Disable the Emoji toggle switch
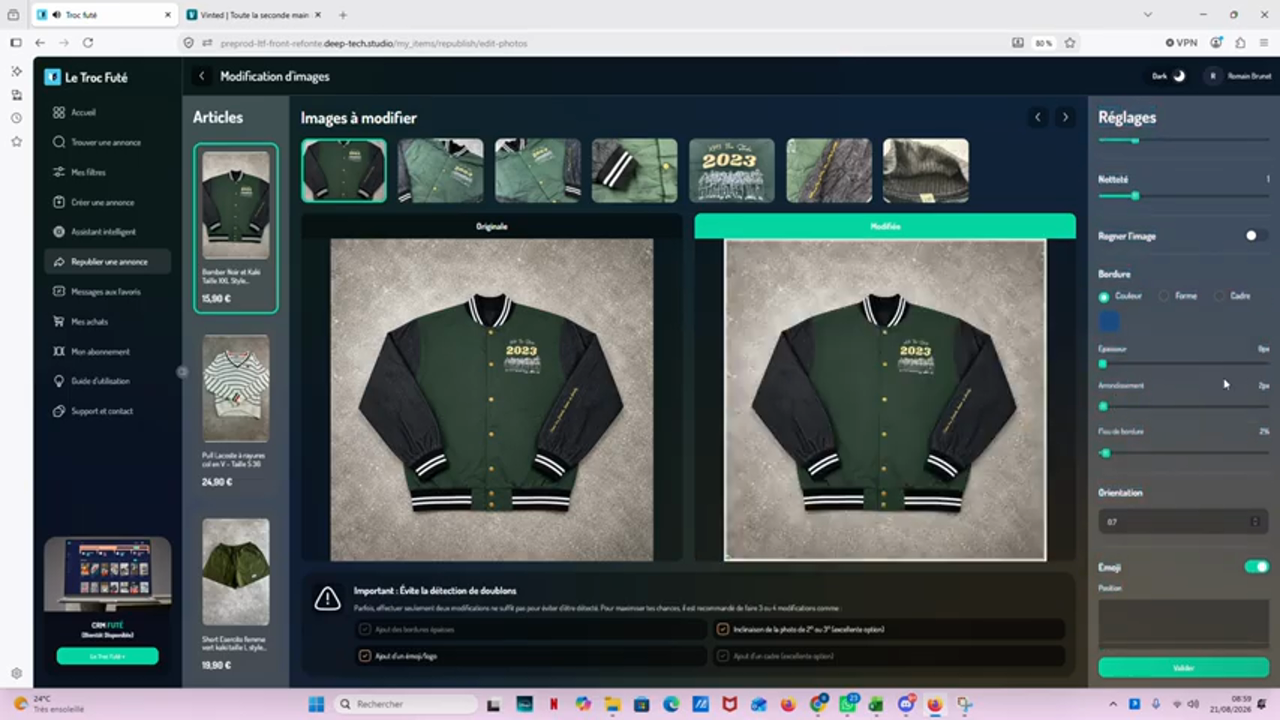Screen dimensions: 1280x720 coord(1257,567)
